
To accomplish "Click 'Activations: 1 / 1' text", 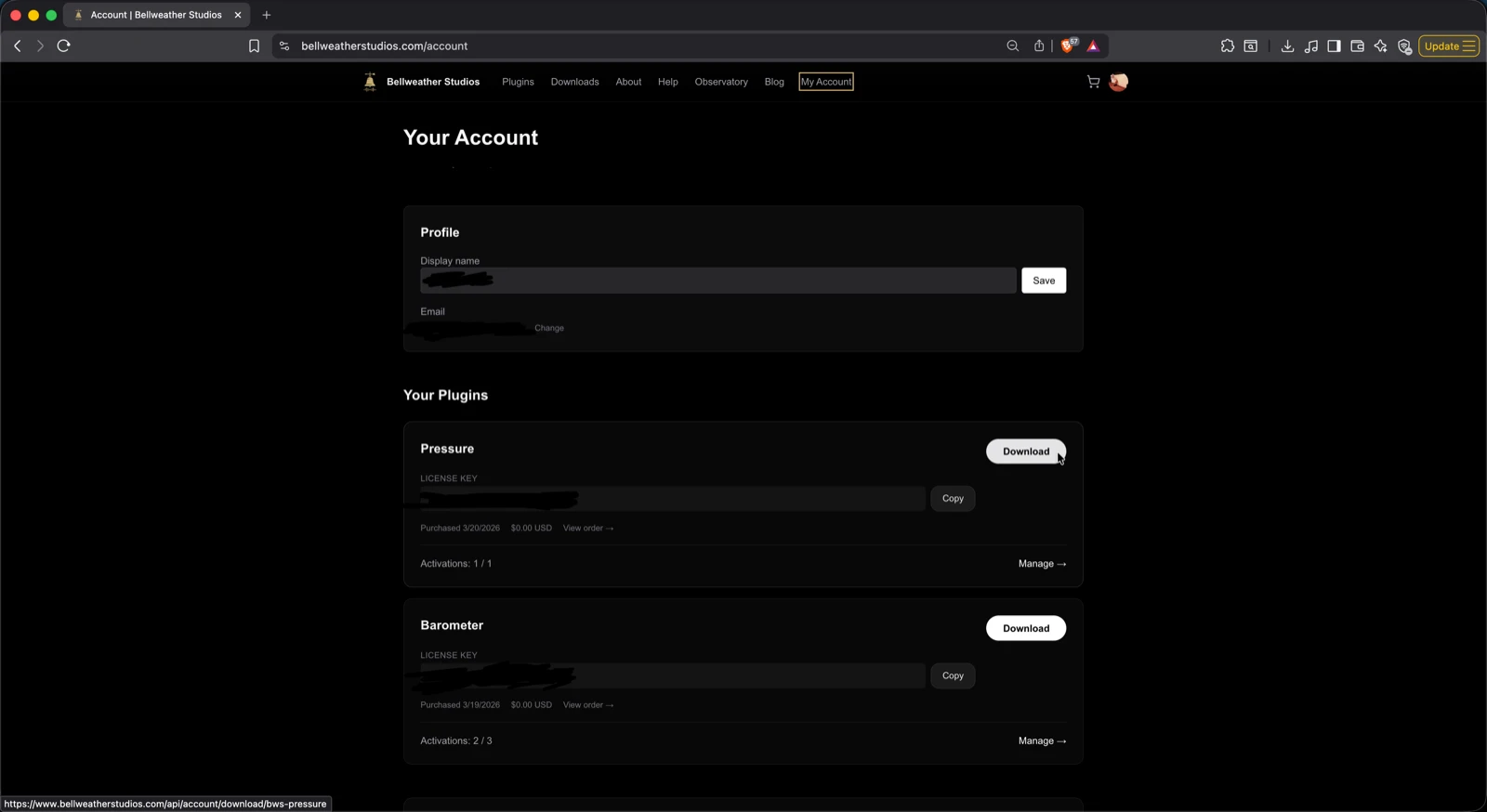I will point(456,564).
